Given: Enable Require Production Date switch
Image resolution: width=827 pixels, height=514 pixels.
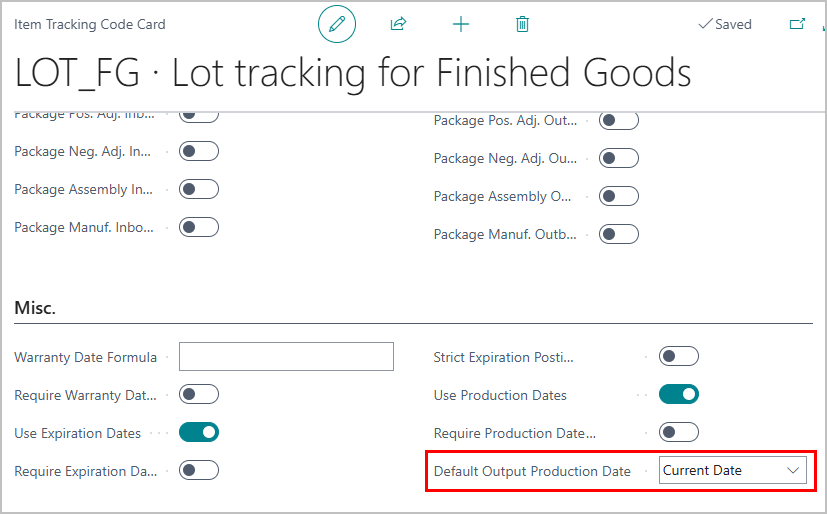Looking at the screenshot, I should coord(679,432).
